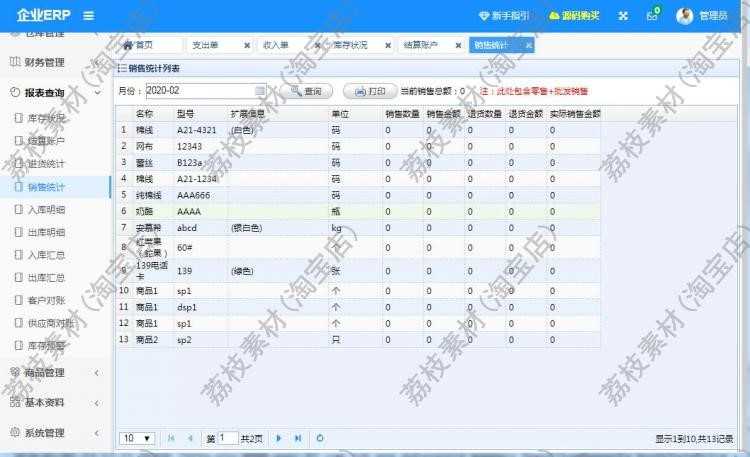
Task: Jump to last page of results
Action: tap(298, 438)
